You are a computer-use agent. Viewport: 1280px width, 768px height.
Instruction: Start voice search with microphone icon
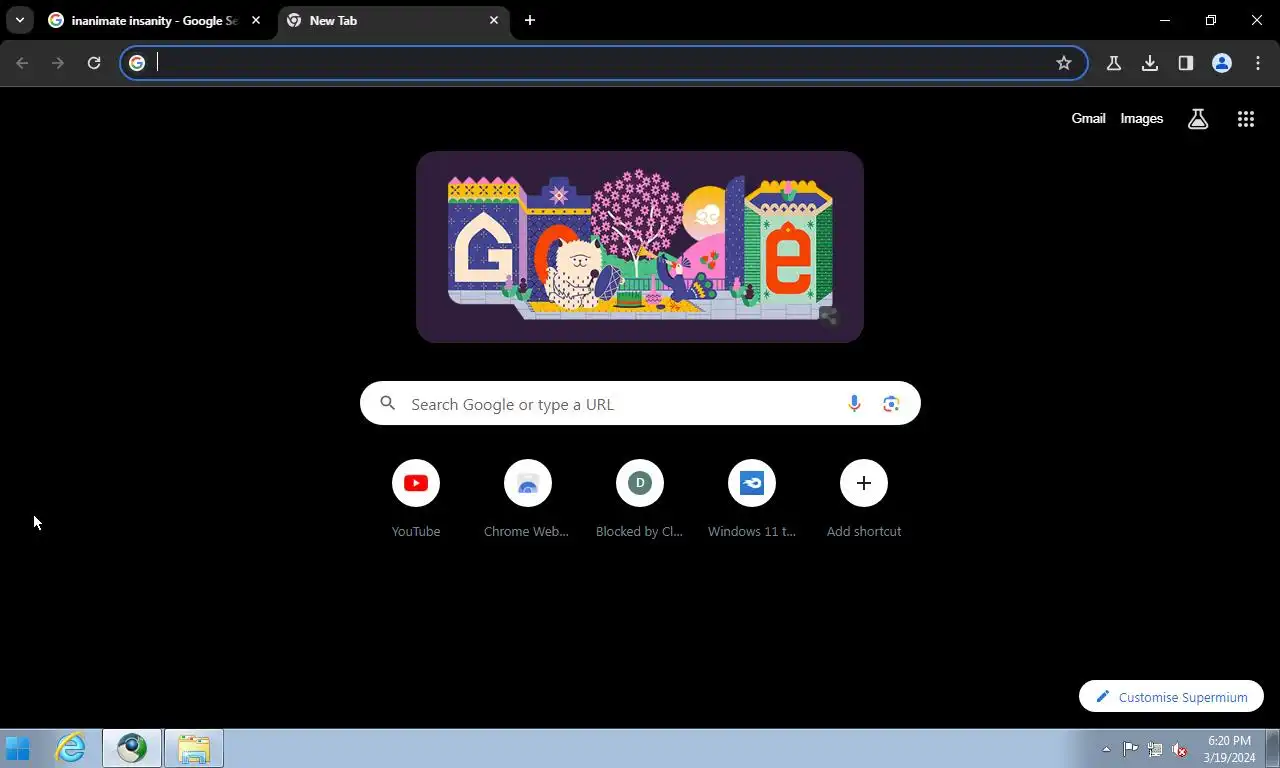pos(854,404)
